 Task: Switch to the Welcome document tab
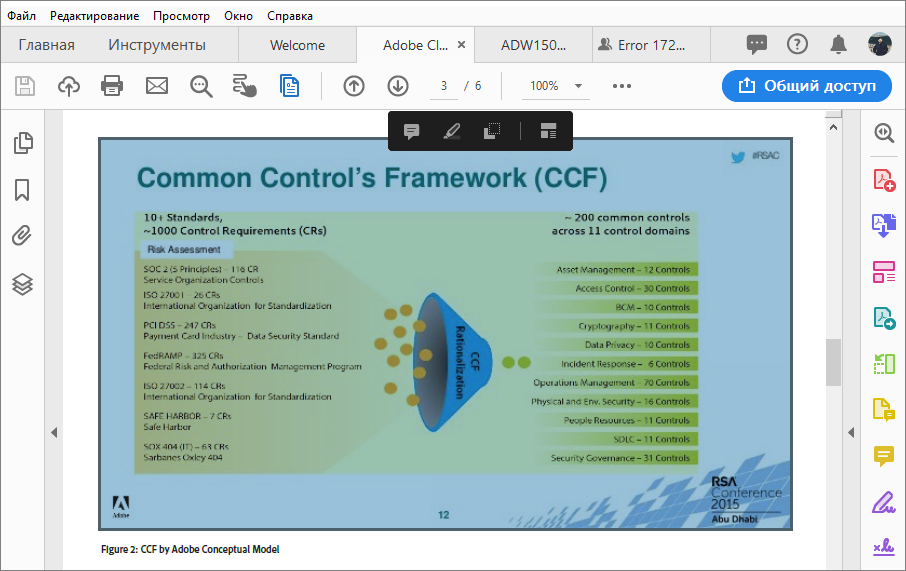(x=297, y=45)
